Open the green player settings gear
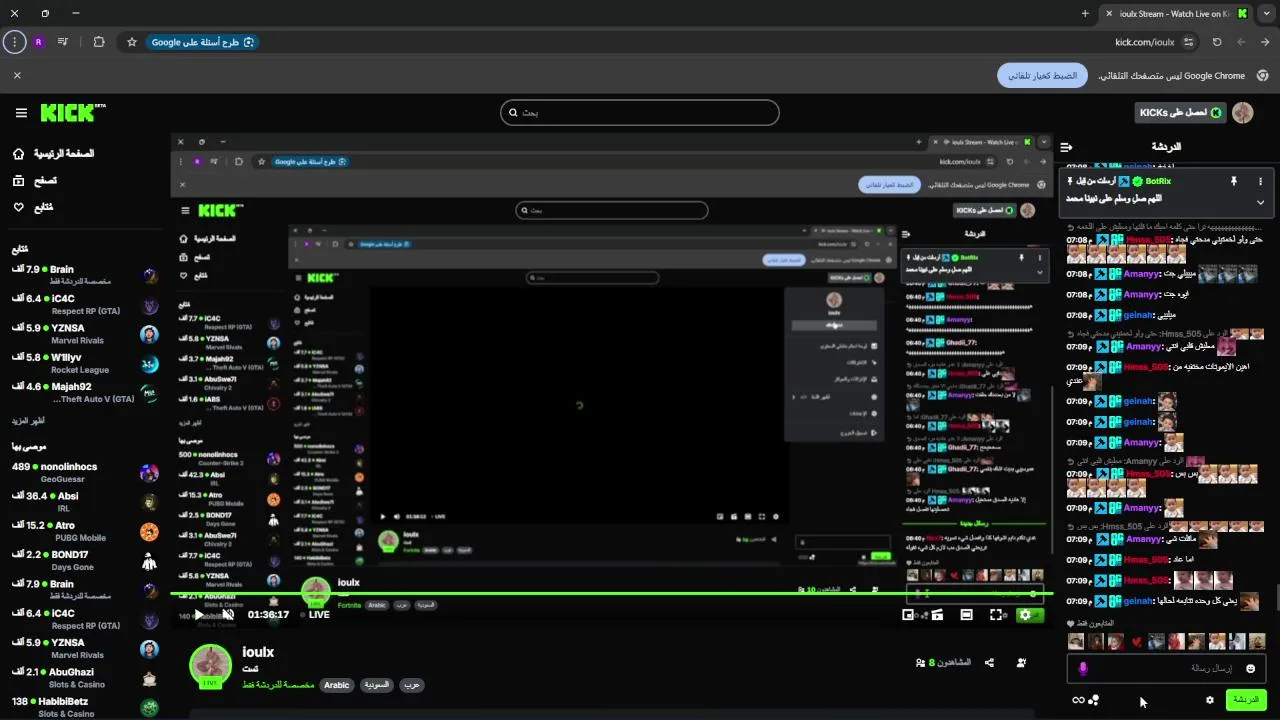This screenshot has height=720, width=1280. click(1024, 615)
